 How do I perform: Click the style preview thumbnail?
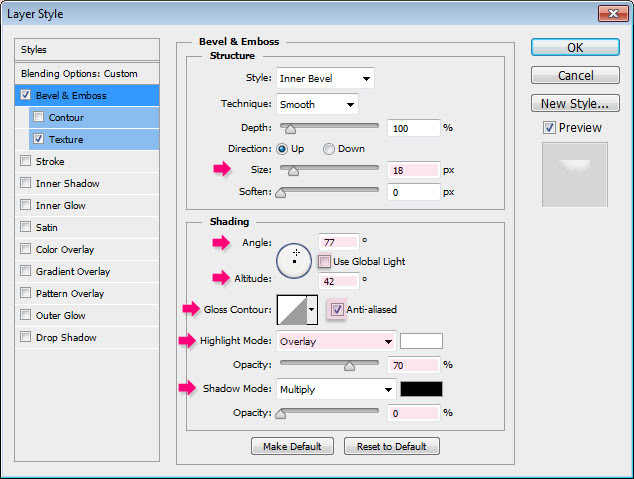pyautogui.click(x=575, y=175)
